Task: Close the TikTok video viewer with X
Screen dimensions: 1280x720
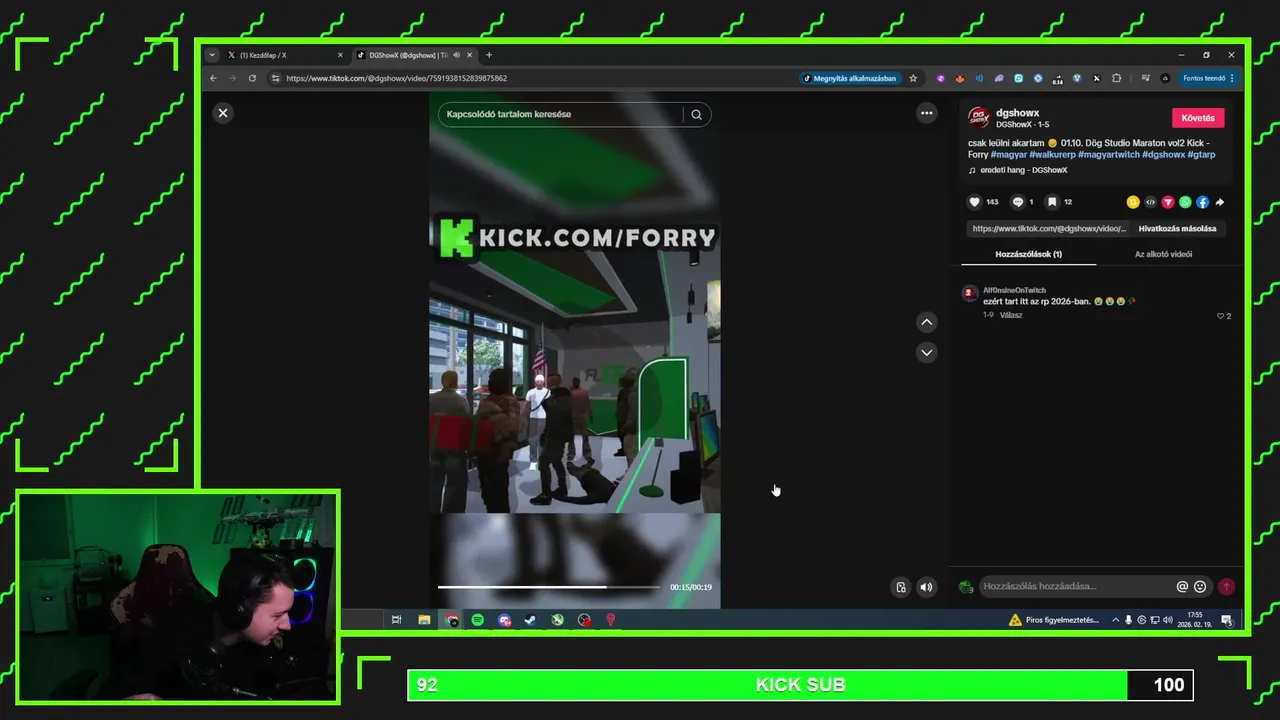Action: 223,113
